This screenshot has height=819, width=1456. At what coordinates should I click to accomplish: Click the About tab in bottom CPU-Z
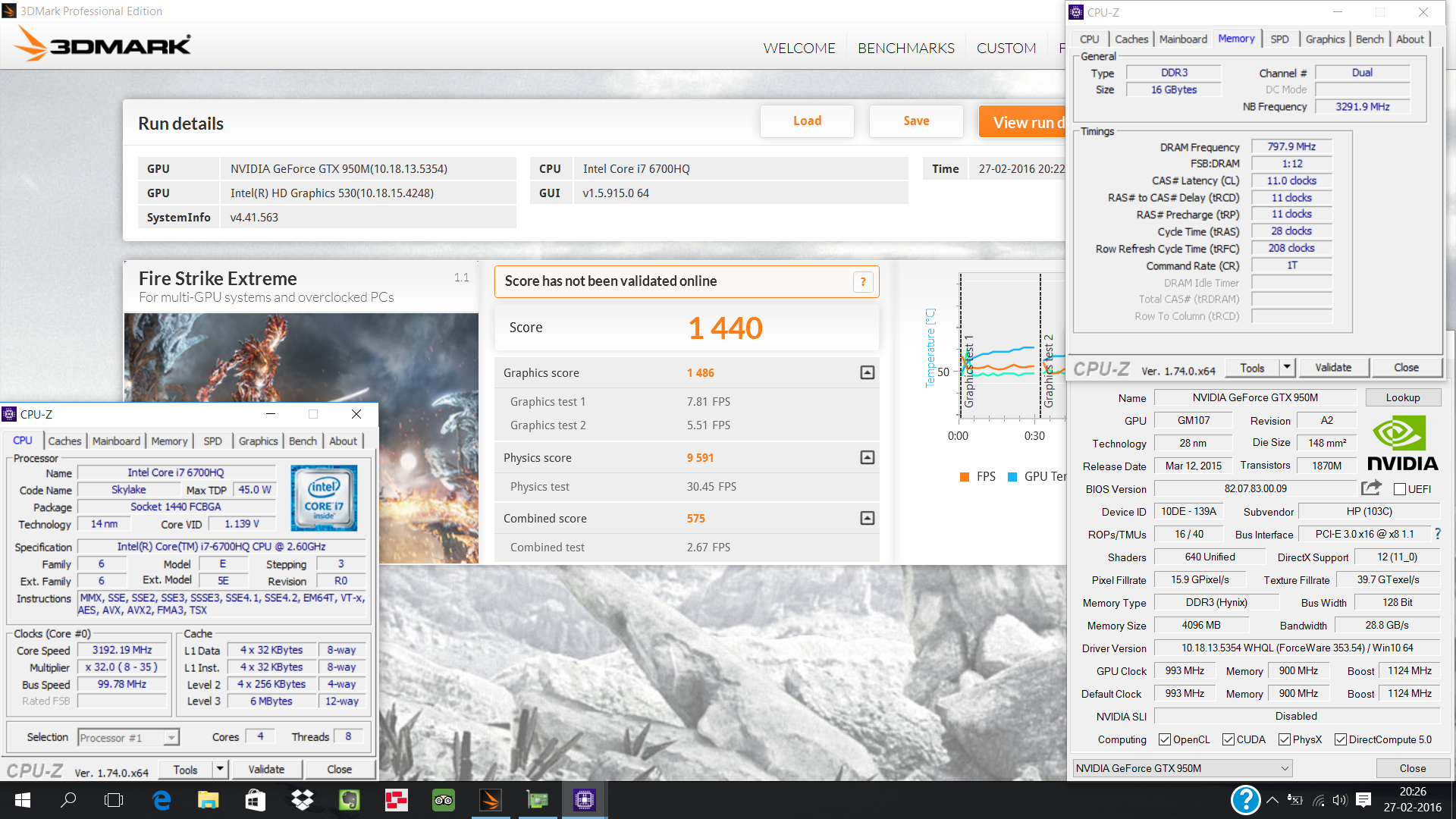(343, 441)
